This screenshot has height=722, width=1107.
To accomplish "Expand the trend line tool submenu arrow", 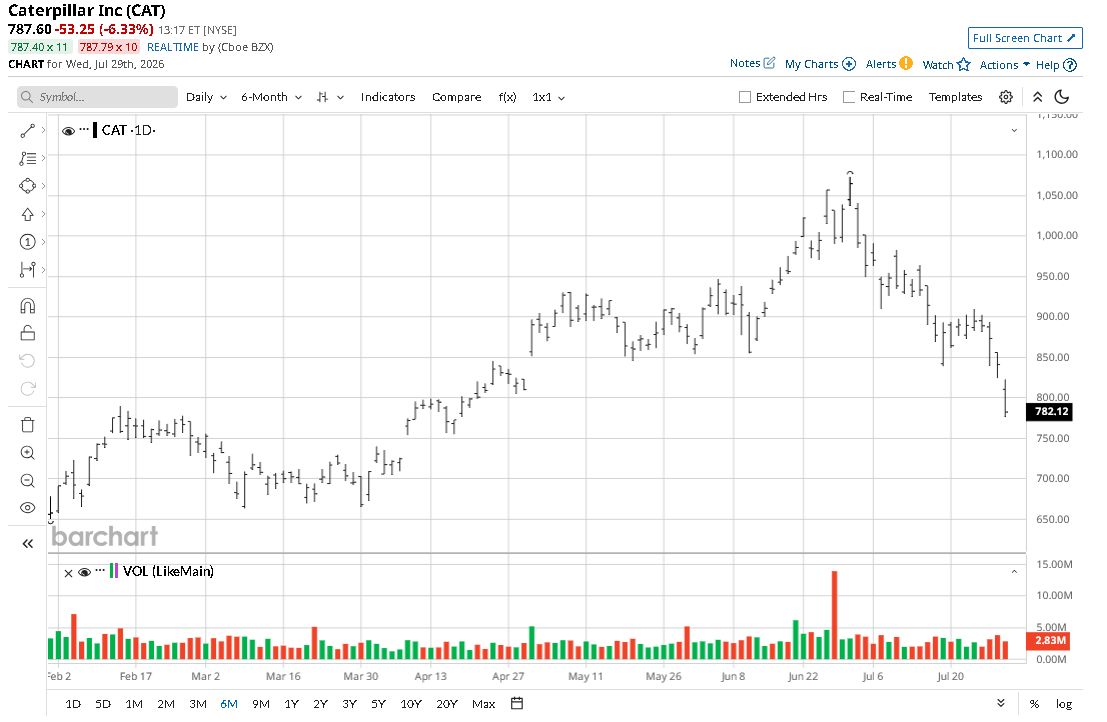I will [44, 131].
